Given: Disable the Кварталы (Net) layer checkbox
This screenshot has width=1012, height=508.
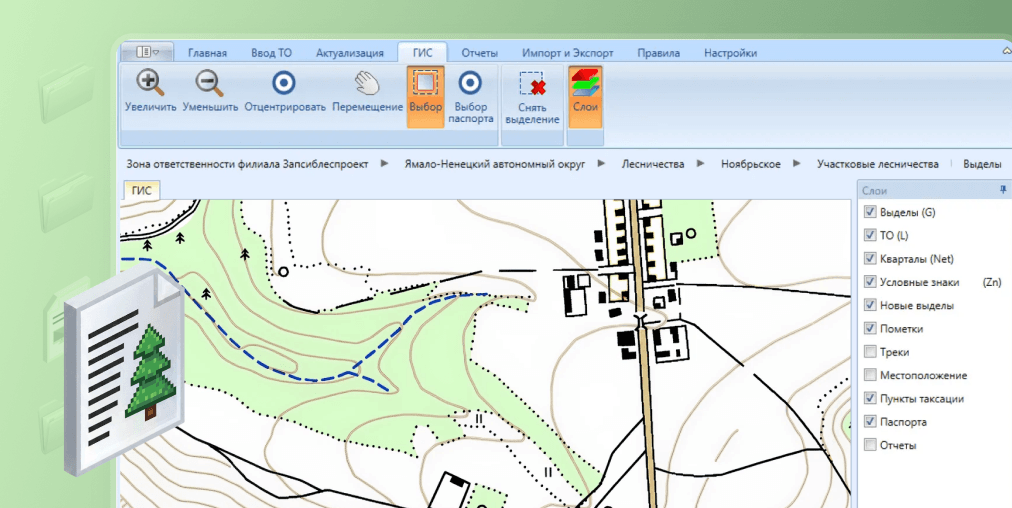Looking at the screenshot, I should [x=870, y=259].
